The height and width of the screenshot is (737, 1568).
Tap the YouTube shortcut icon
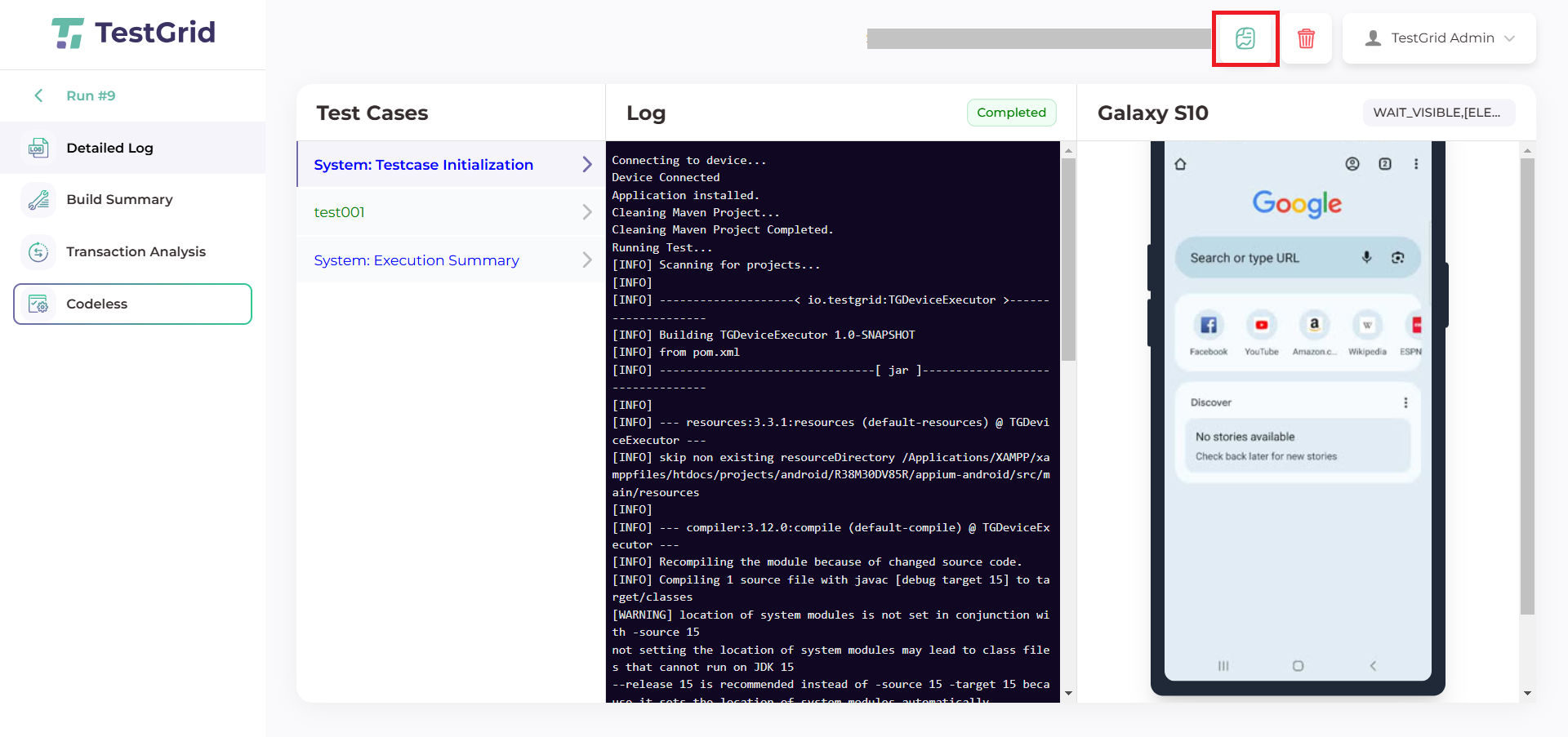1262,325
